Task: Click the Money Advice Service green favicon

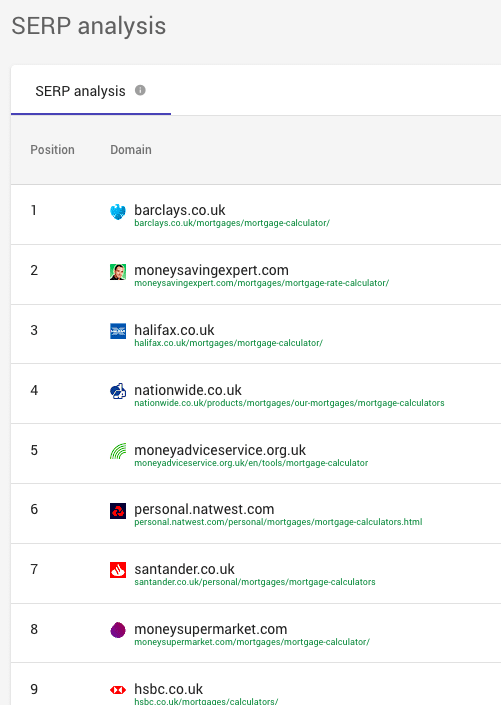Action: (118, 451)
